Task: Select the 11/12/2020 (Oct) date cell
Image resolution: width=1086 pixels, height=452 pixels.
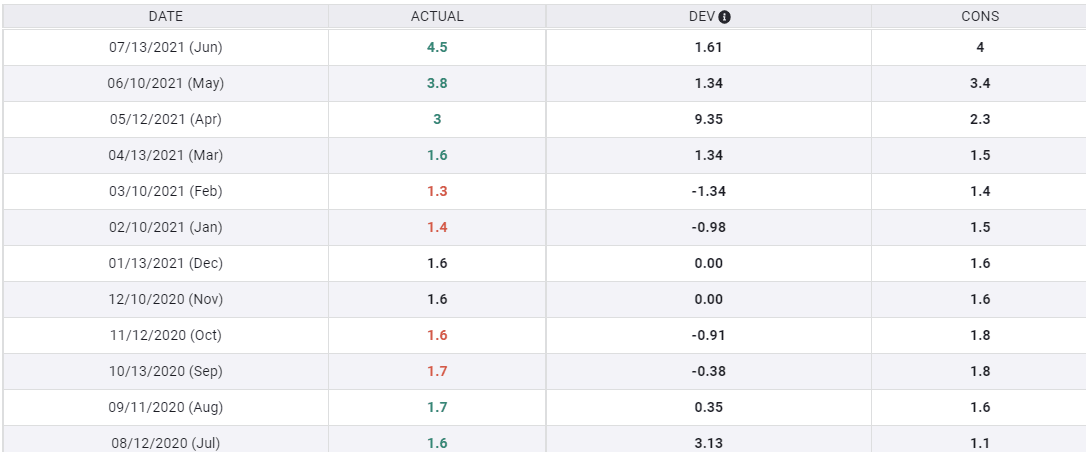Action: click(x=166, y=335)
